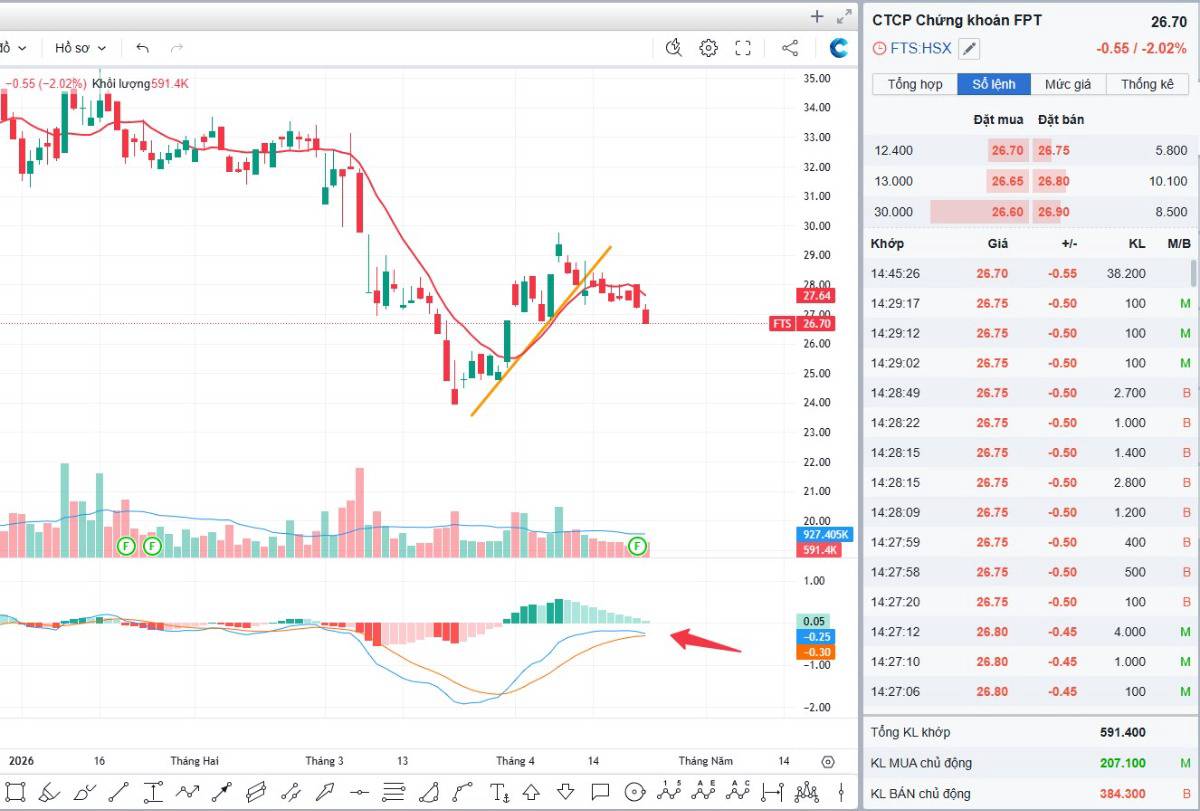
Task: Select the anchored text tool
Action: (x=500, y=792)
